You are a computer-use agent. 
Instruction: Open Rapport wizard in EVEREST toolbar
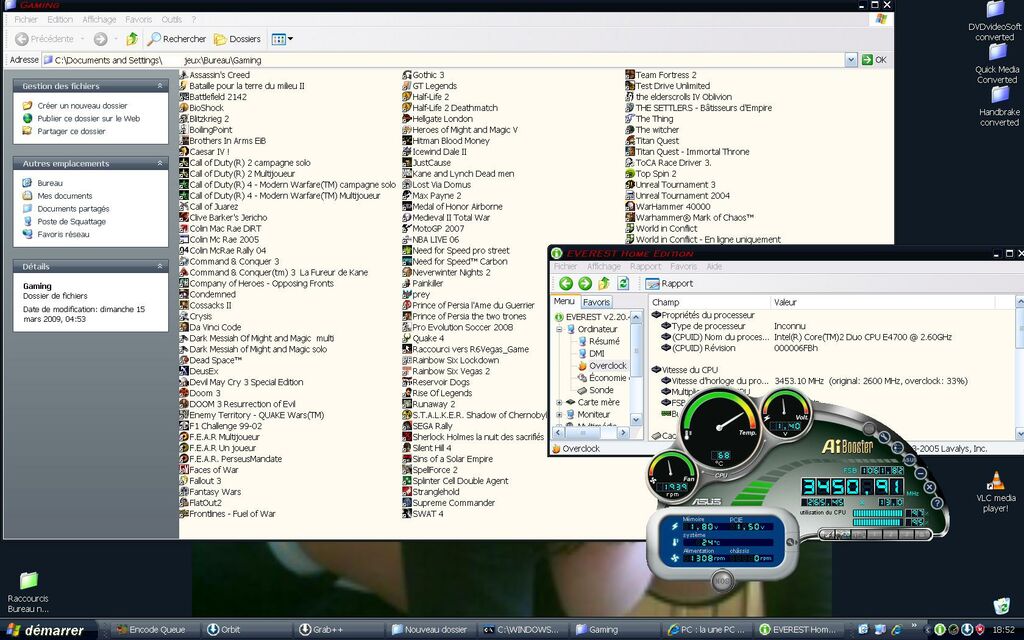[669, 283]
